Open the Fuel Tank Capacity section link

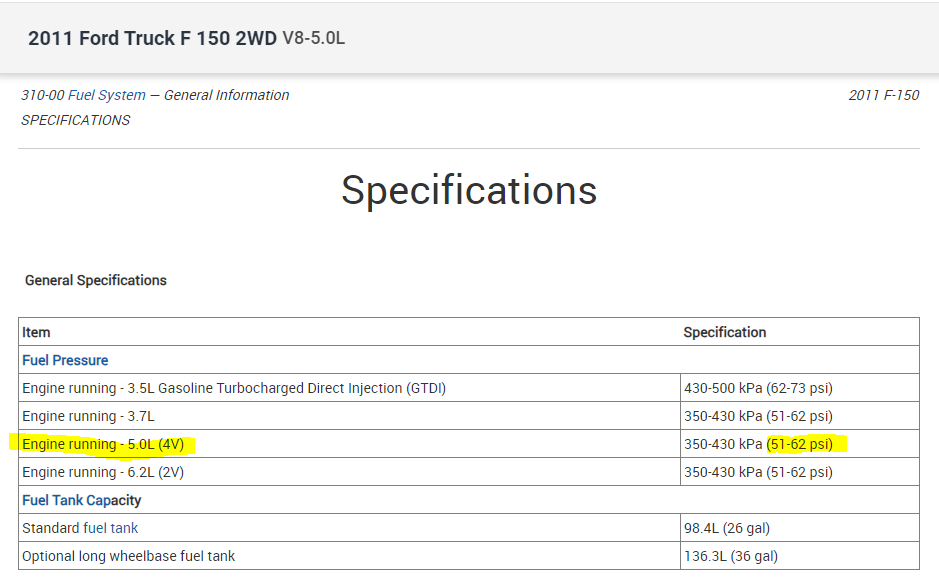tap(82, 500)
